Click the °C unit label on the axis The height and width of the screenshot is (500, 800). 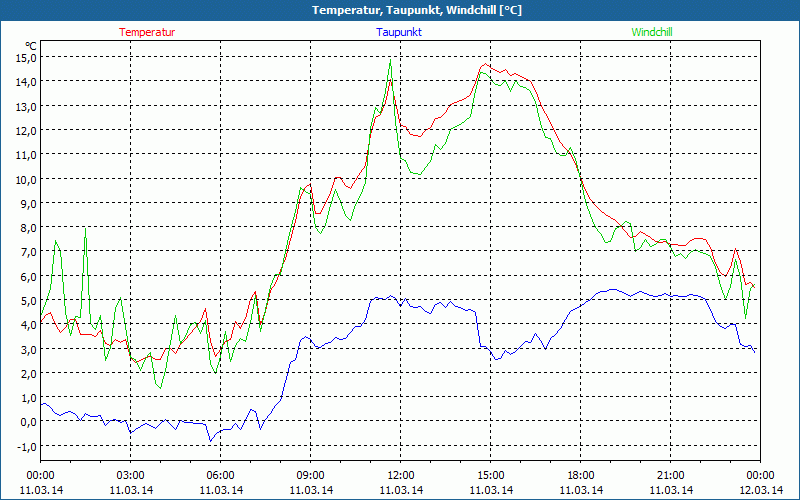point(31,46)
